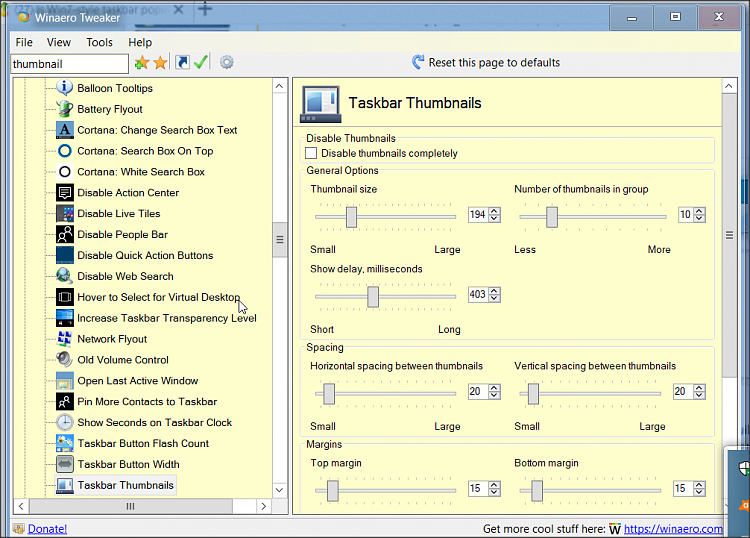Click the Thumbnail size value field 194

[478, 215]
